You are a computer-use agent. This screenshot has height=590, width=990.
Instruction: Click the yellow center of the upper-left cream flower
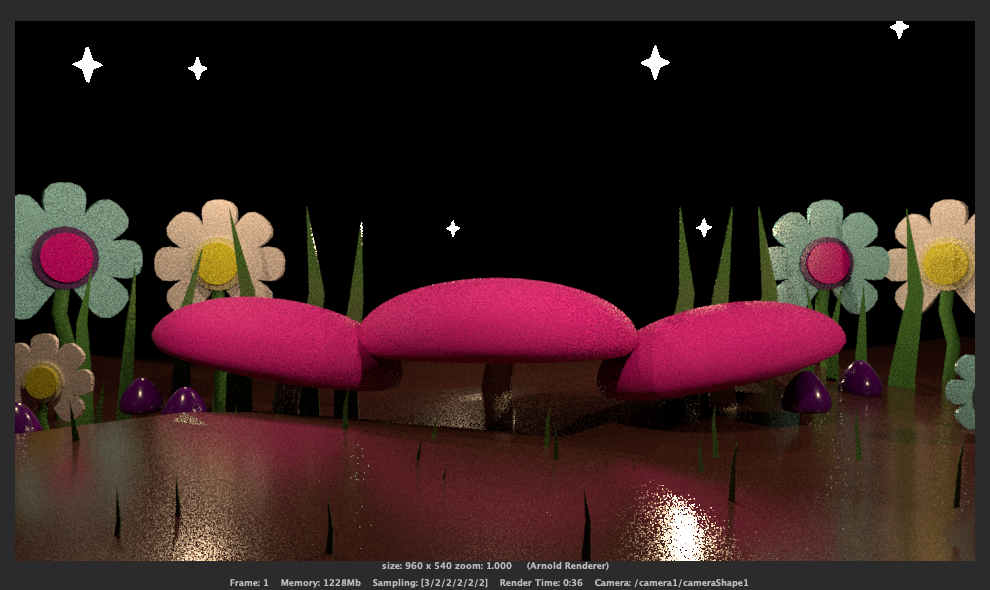217,263
